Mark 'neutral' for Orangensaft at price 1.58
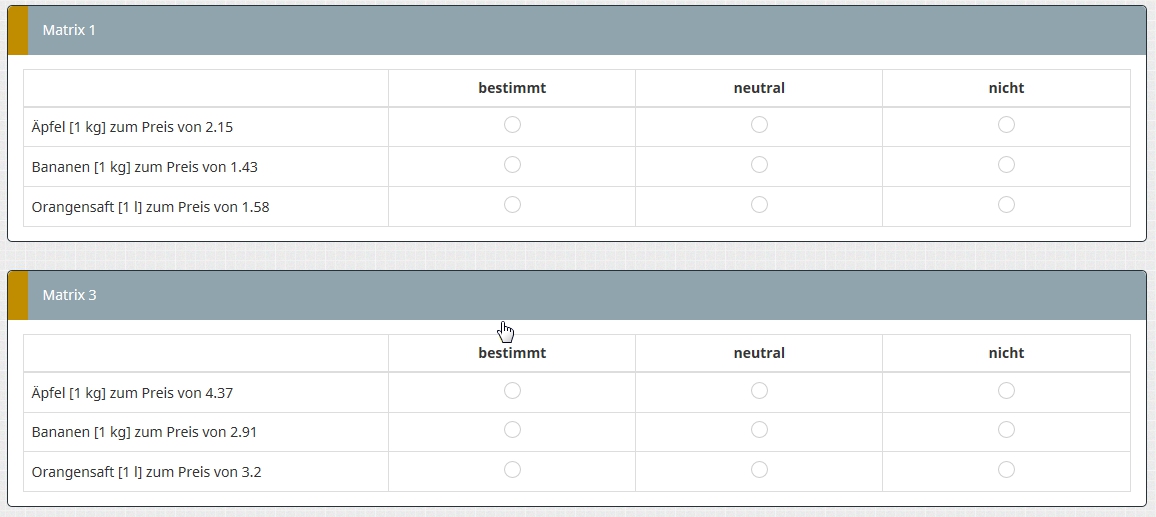The image size is (1156, 517). click(x=759, y=205)
